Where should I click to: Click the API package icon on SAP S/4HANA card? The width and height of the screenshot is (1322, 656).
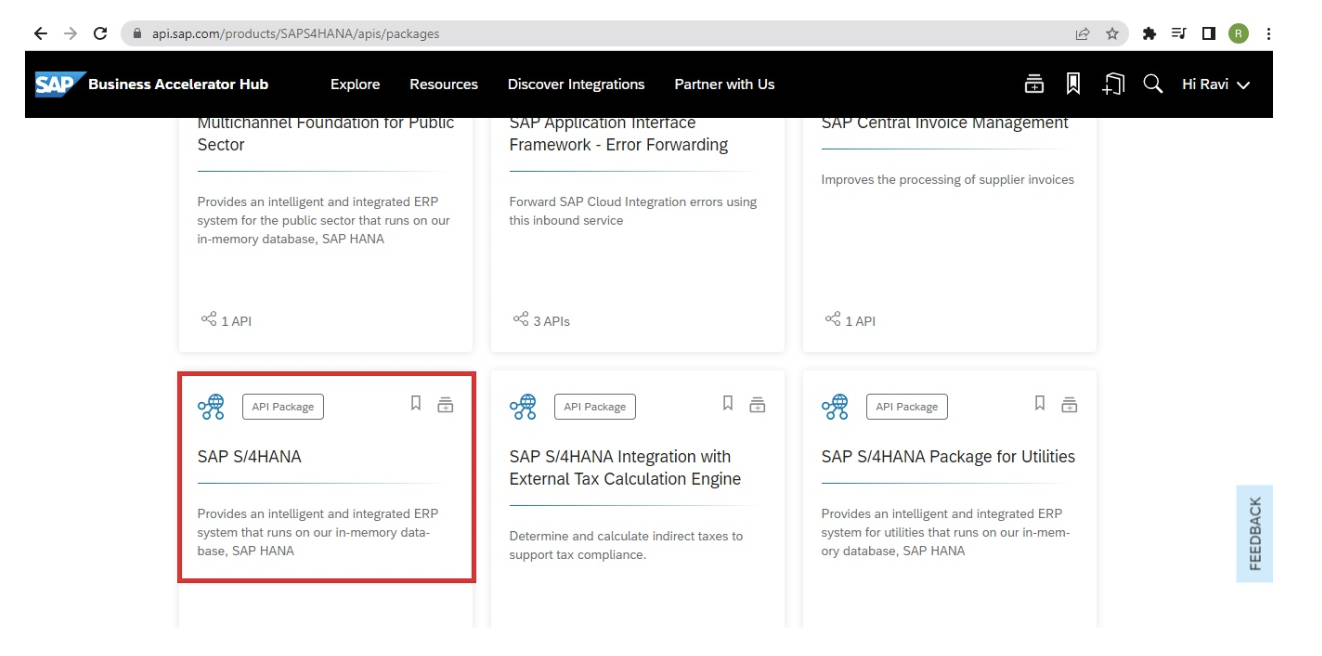[211, 406]
